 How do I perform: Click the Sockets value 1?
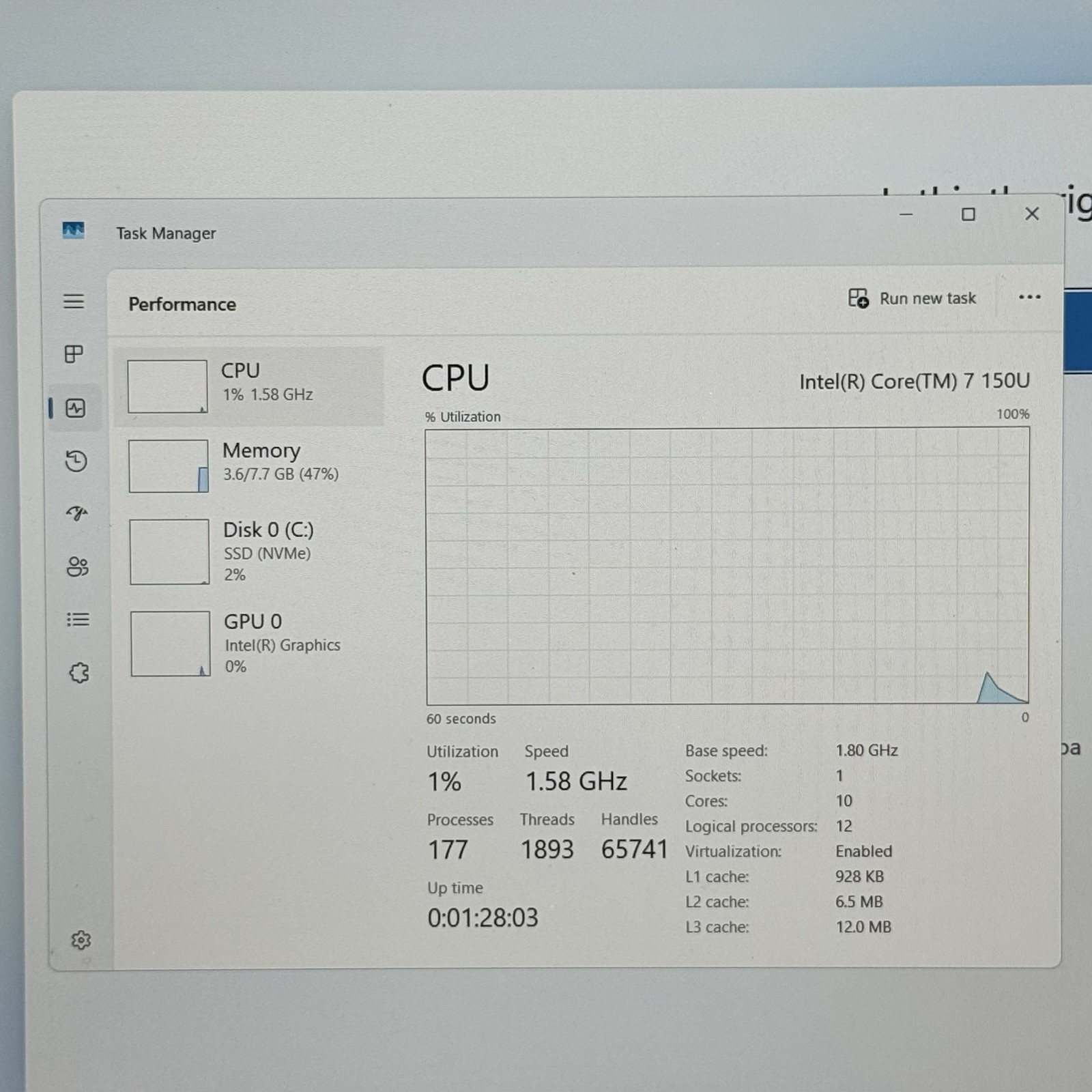[839, 776]
